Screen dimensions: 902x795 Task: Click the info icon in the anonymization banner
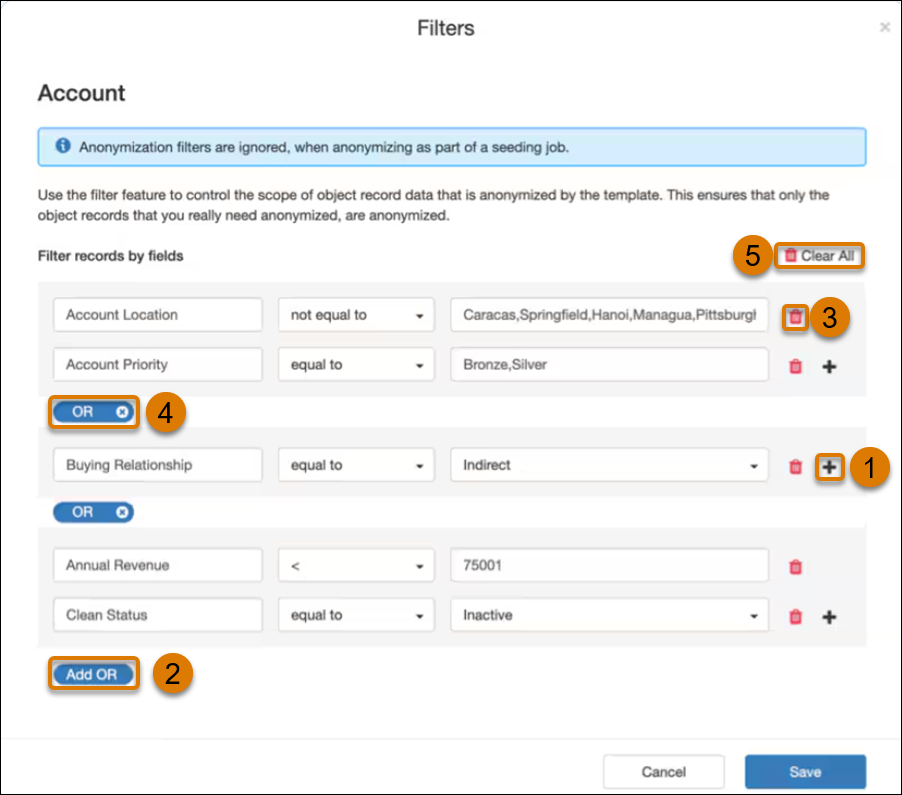63,146
